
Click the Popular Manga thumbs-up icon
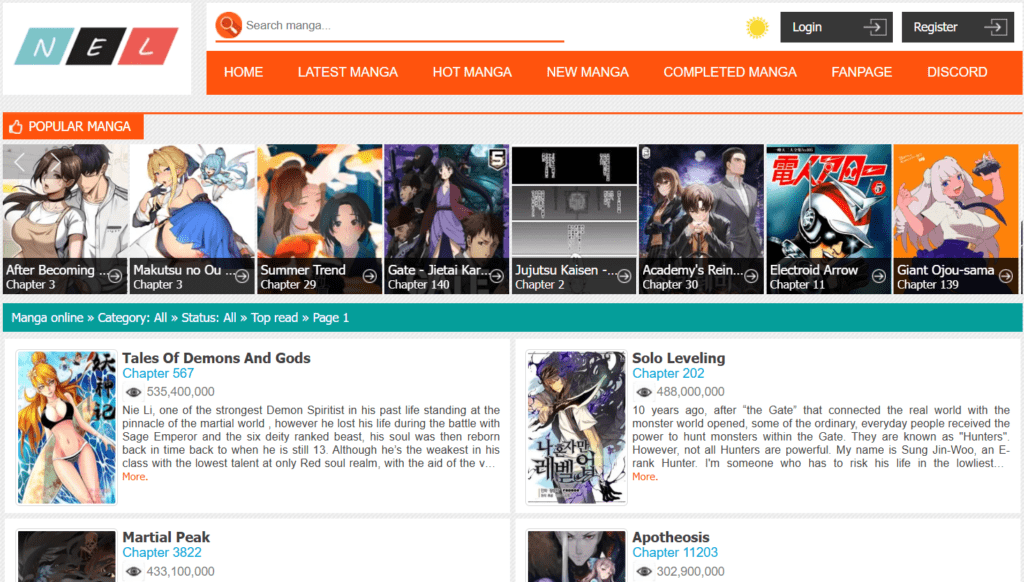pos(16,127)
